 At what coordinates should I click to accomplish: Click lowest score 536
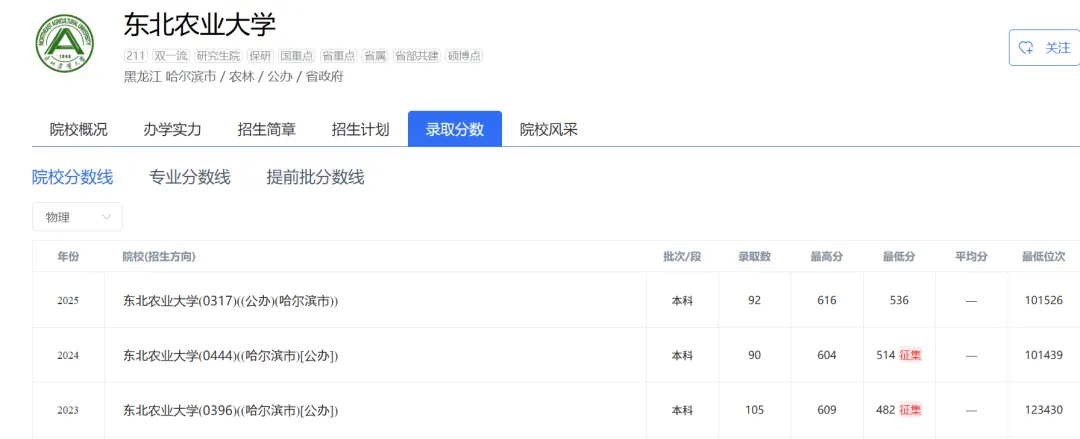(x=899, y=300)
